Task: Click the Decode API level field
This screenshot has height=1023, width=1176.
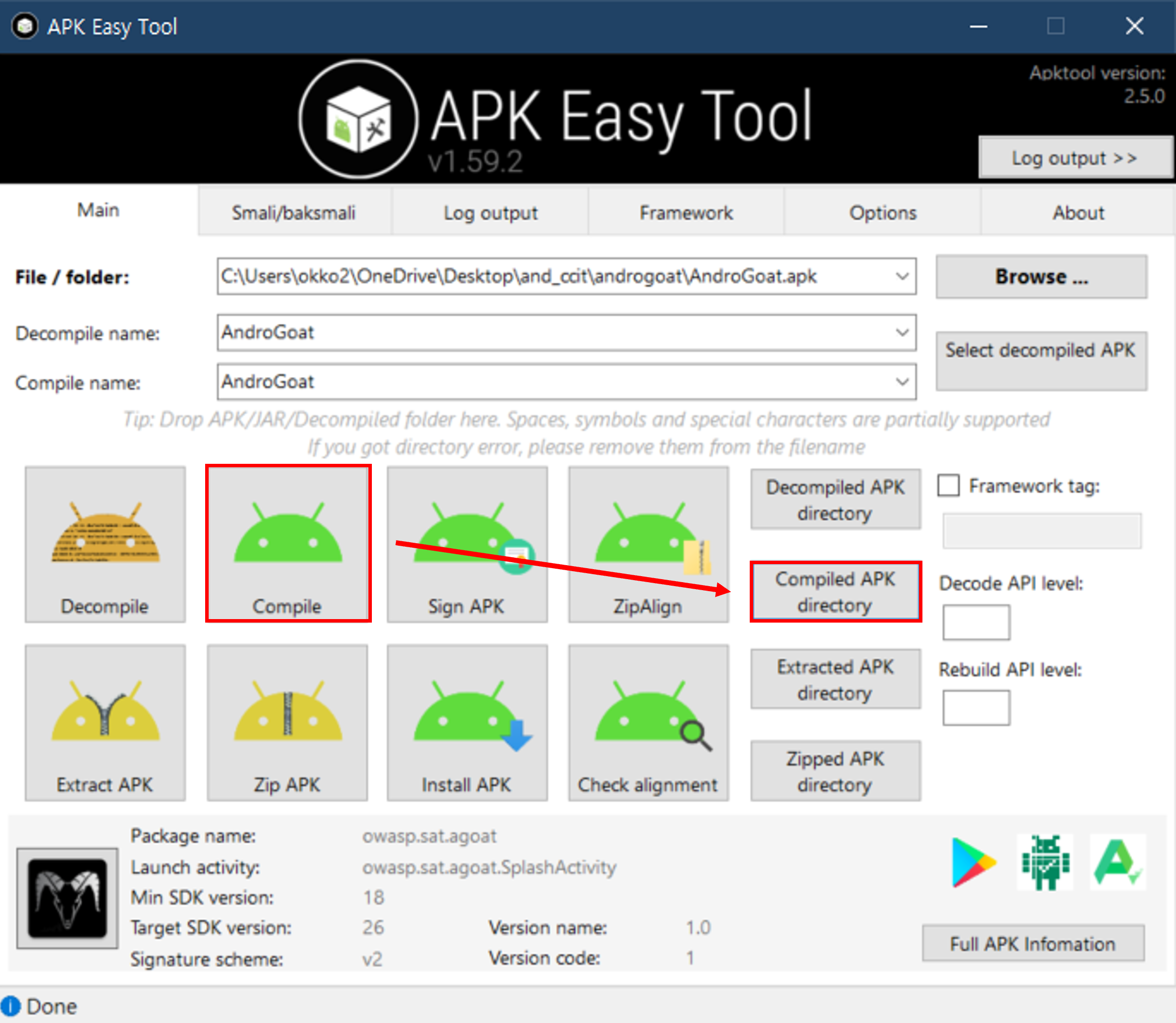Action: pyautogui.click(x=976, y=622)
